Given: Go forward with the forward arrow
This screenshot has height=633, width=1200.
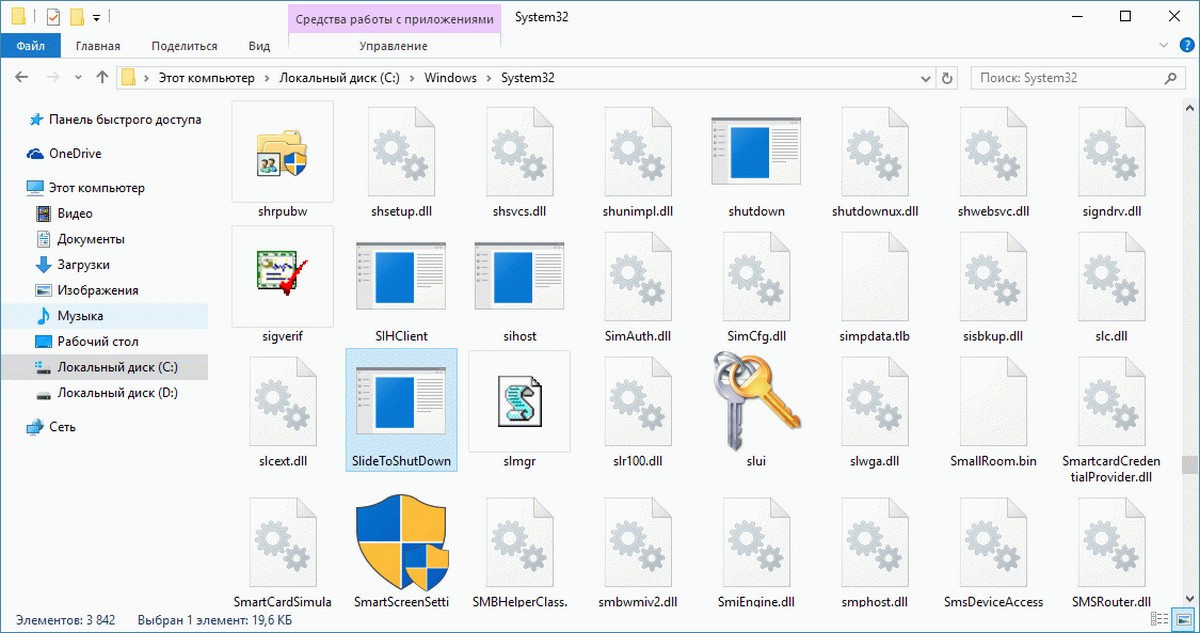Looking at the screenshot, I should tap(53, 77).
